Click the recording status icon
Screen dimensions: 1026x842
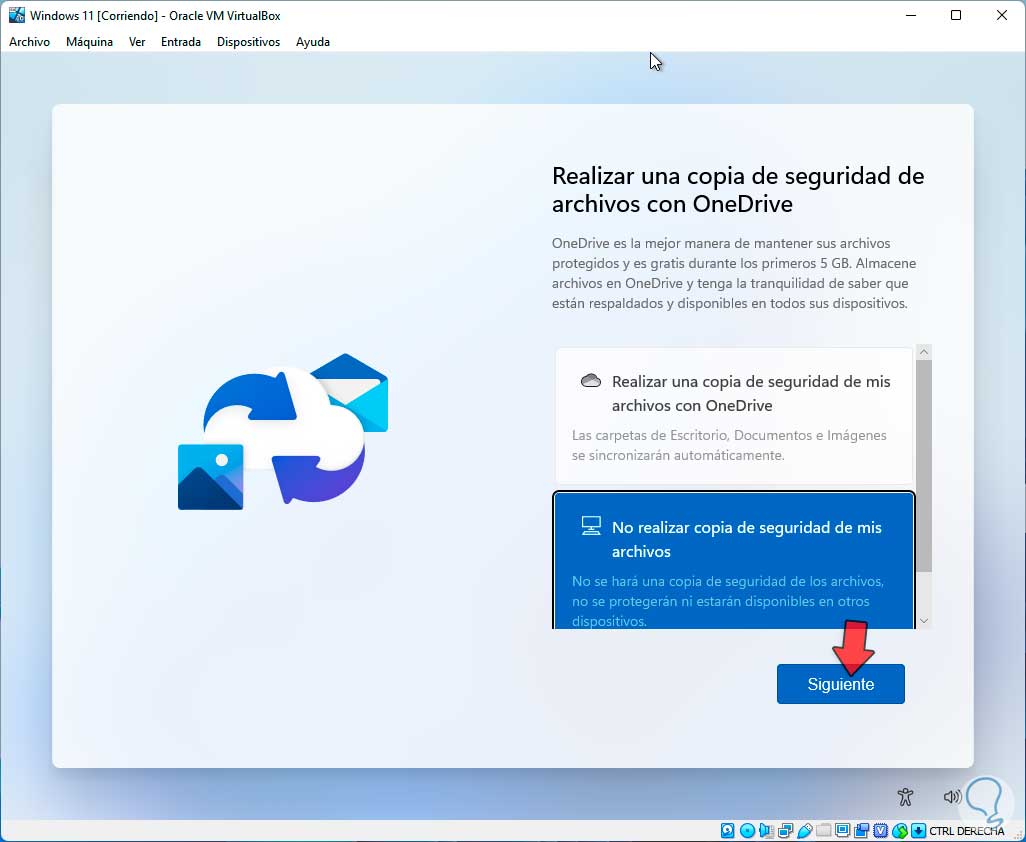[x=862, y=831]
